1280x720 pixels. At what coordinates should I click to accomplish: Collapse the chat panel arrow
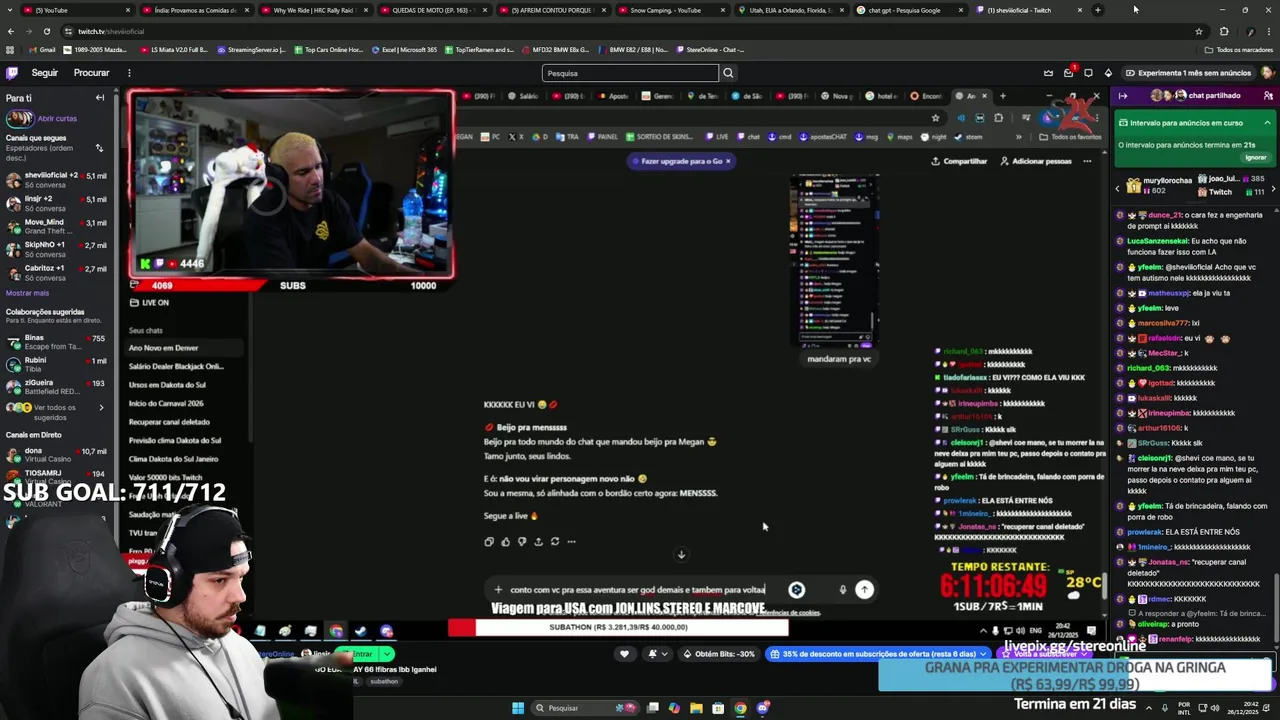click(x=1123, y=96)
